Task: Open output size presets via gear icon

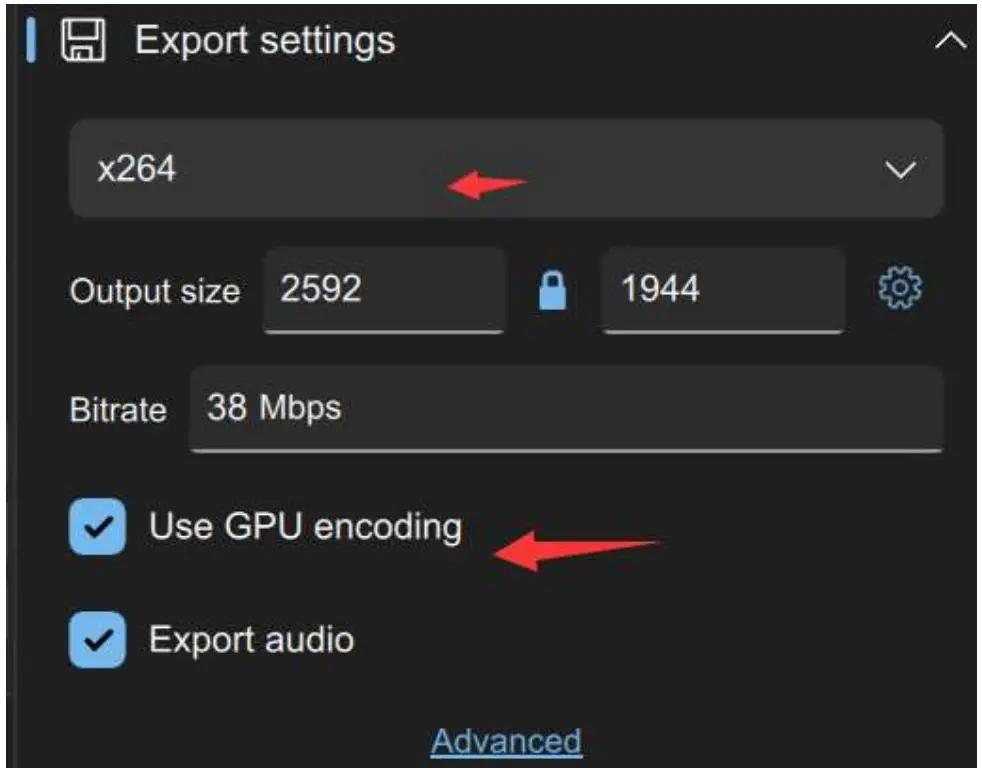Action: click(899, 289)
